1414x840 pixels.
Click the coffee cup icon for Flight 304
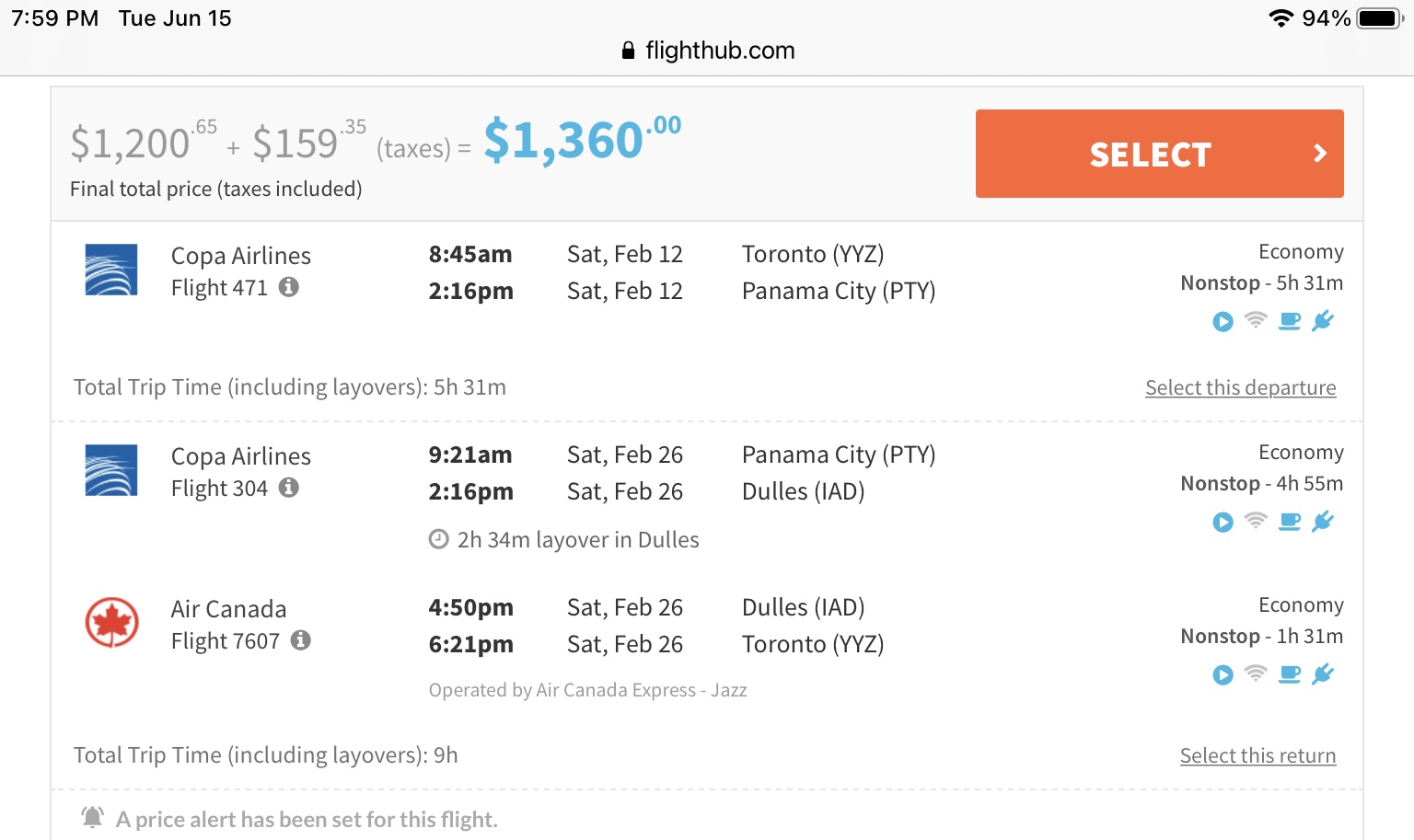[1290, 522]
